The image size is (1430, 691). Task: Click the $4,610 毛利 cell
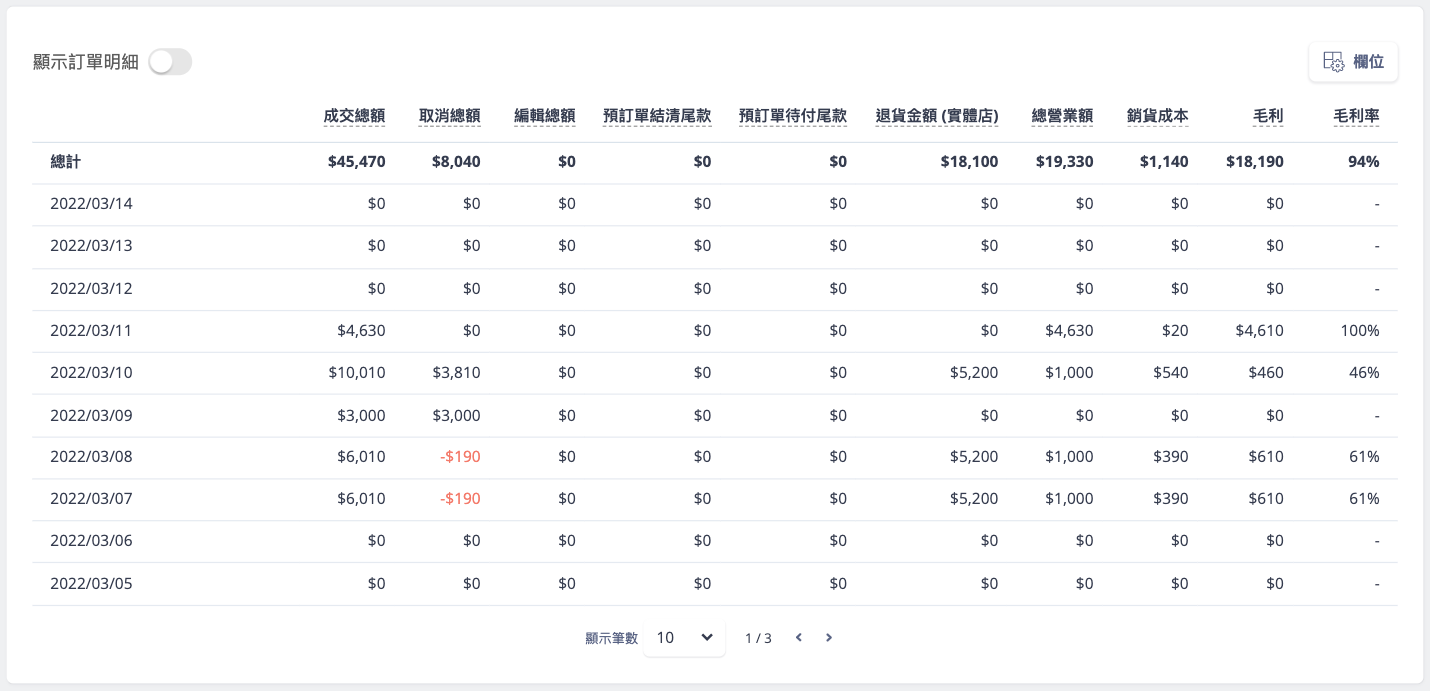click(1260, 331)
